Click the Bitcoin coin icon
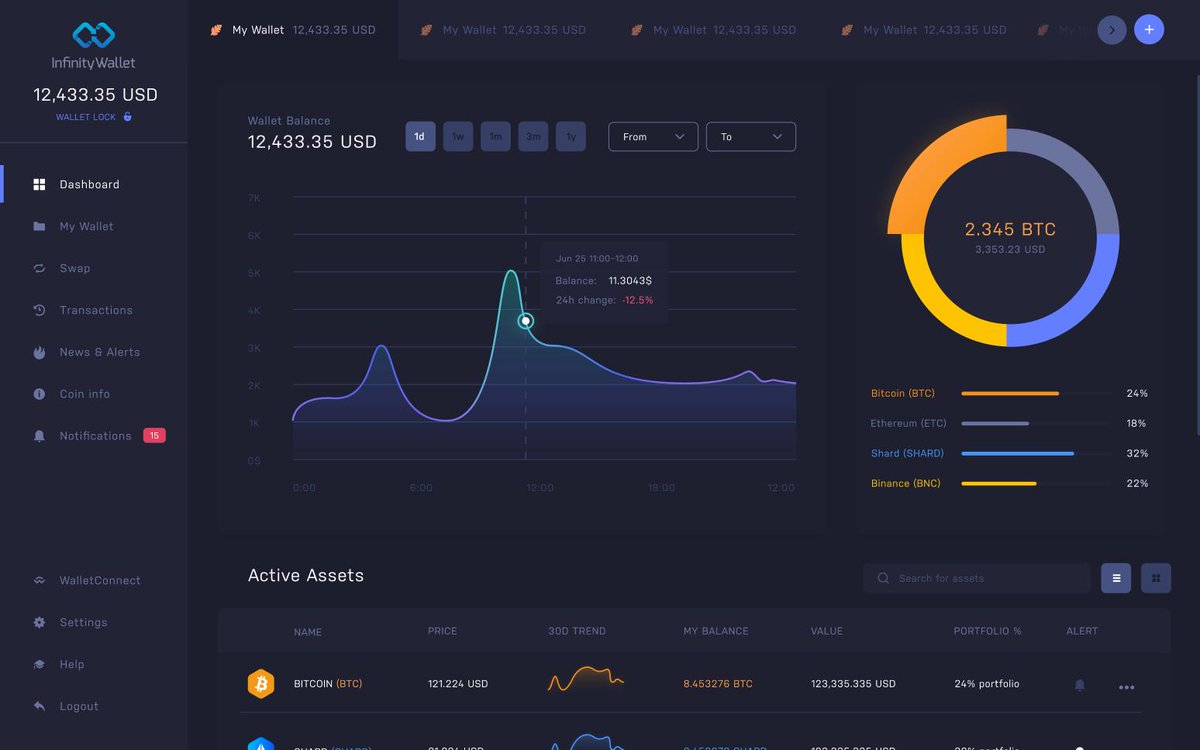This screenshot has height=750, width=1200. [261, 684]
